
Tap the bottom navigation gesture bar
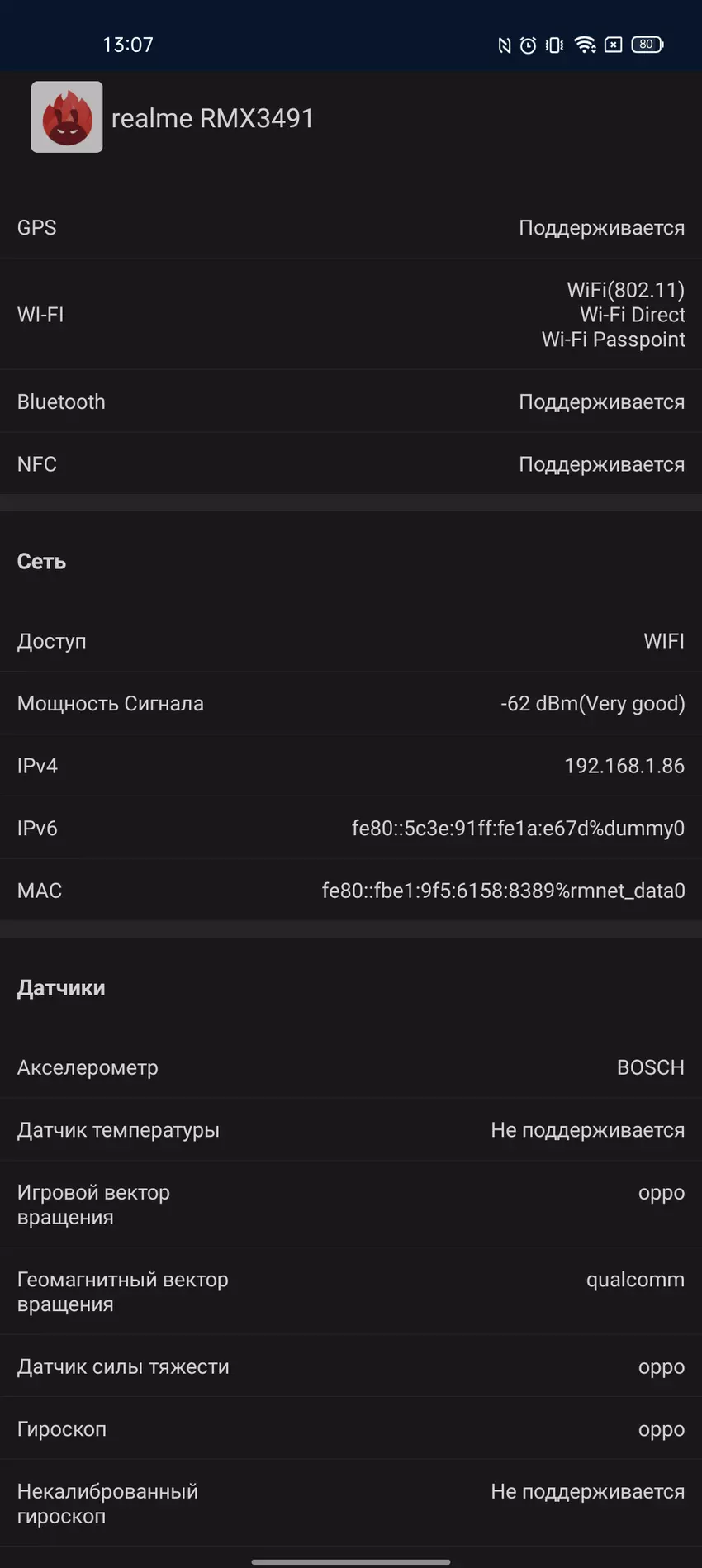[x=351, y=1561]
